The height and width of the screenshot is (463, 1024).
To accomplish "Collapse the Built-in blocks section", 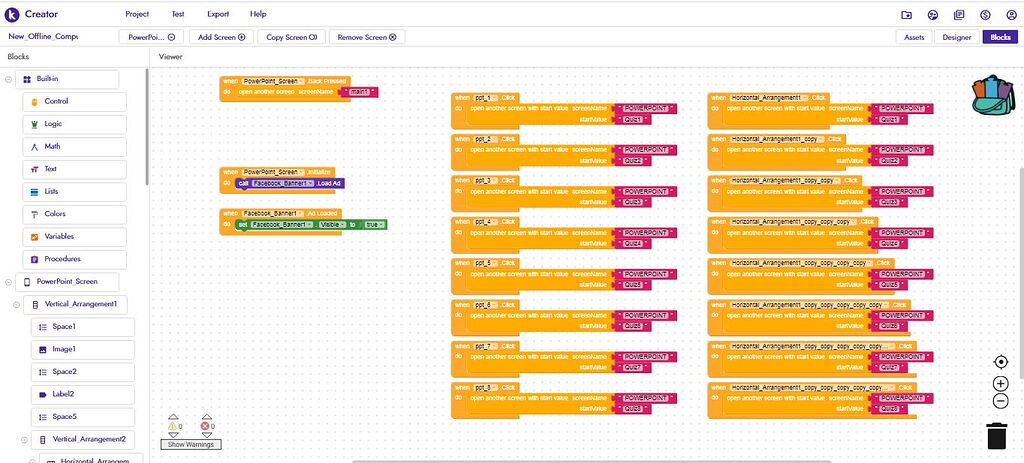I will (x=8, y=80).
